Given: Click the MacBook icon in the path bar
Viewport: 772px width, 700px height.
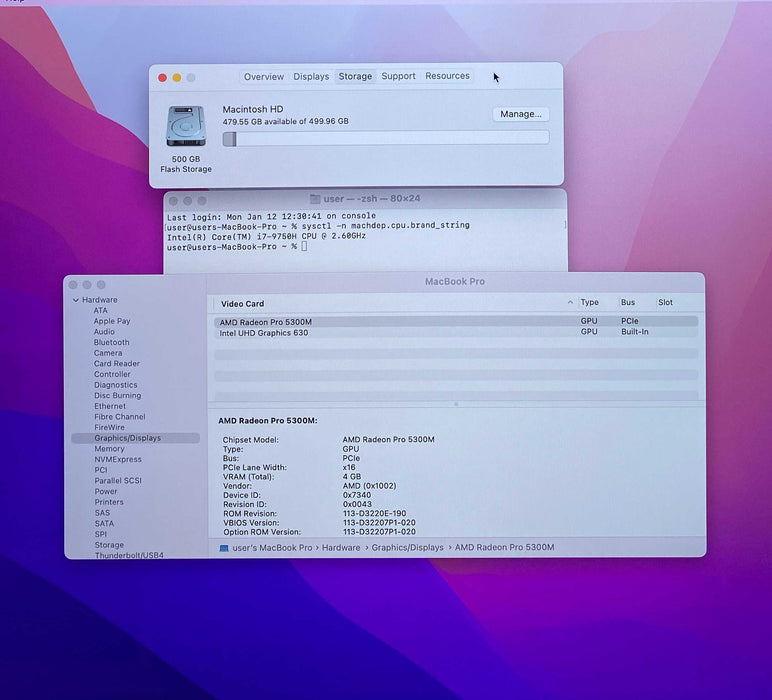Looking at the screenshot, I should (224, 548).
